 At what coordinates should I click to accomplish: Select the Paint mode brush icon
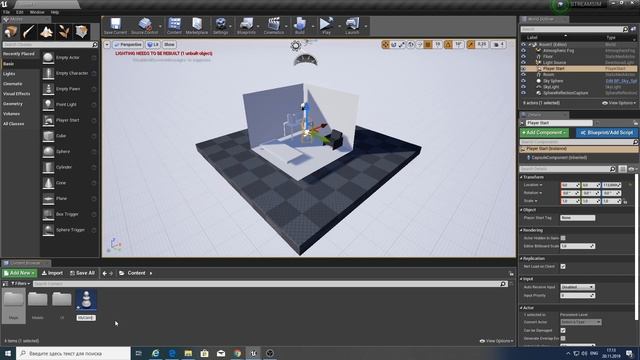[29, 31]
